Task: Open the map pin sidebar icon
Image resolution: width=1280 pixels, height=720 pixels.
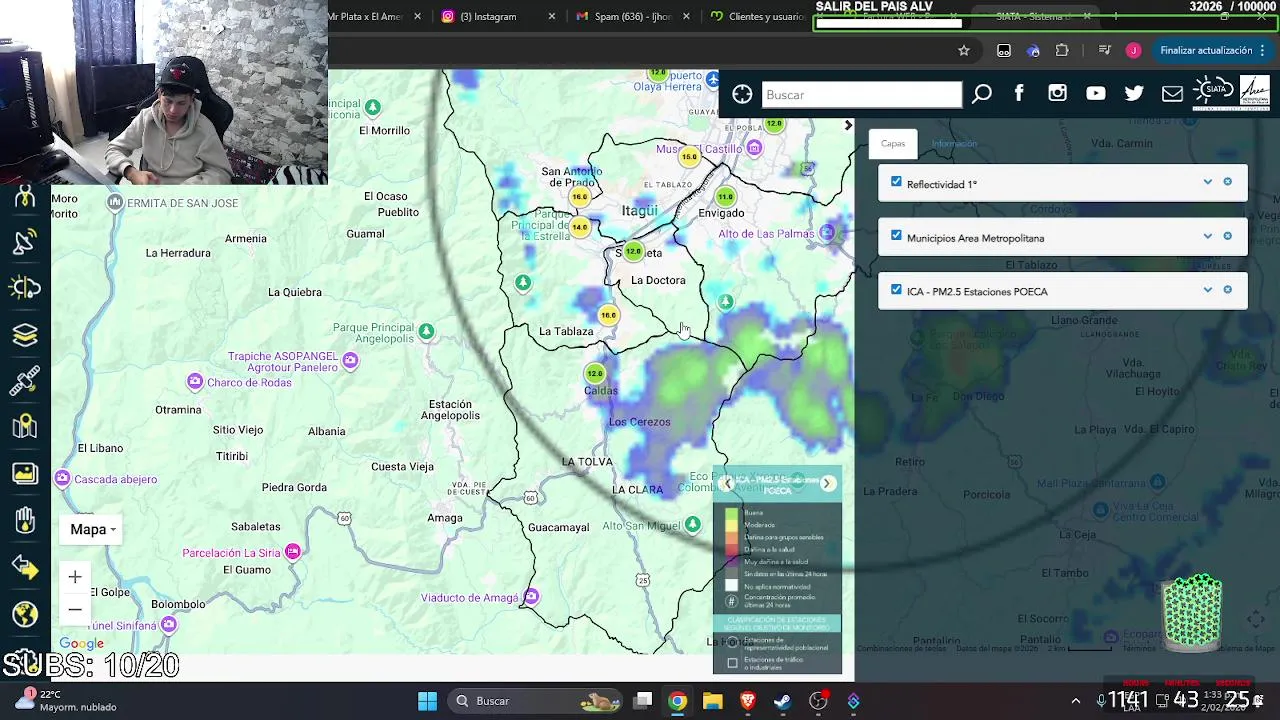Action: (25, 427)
